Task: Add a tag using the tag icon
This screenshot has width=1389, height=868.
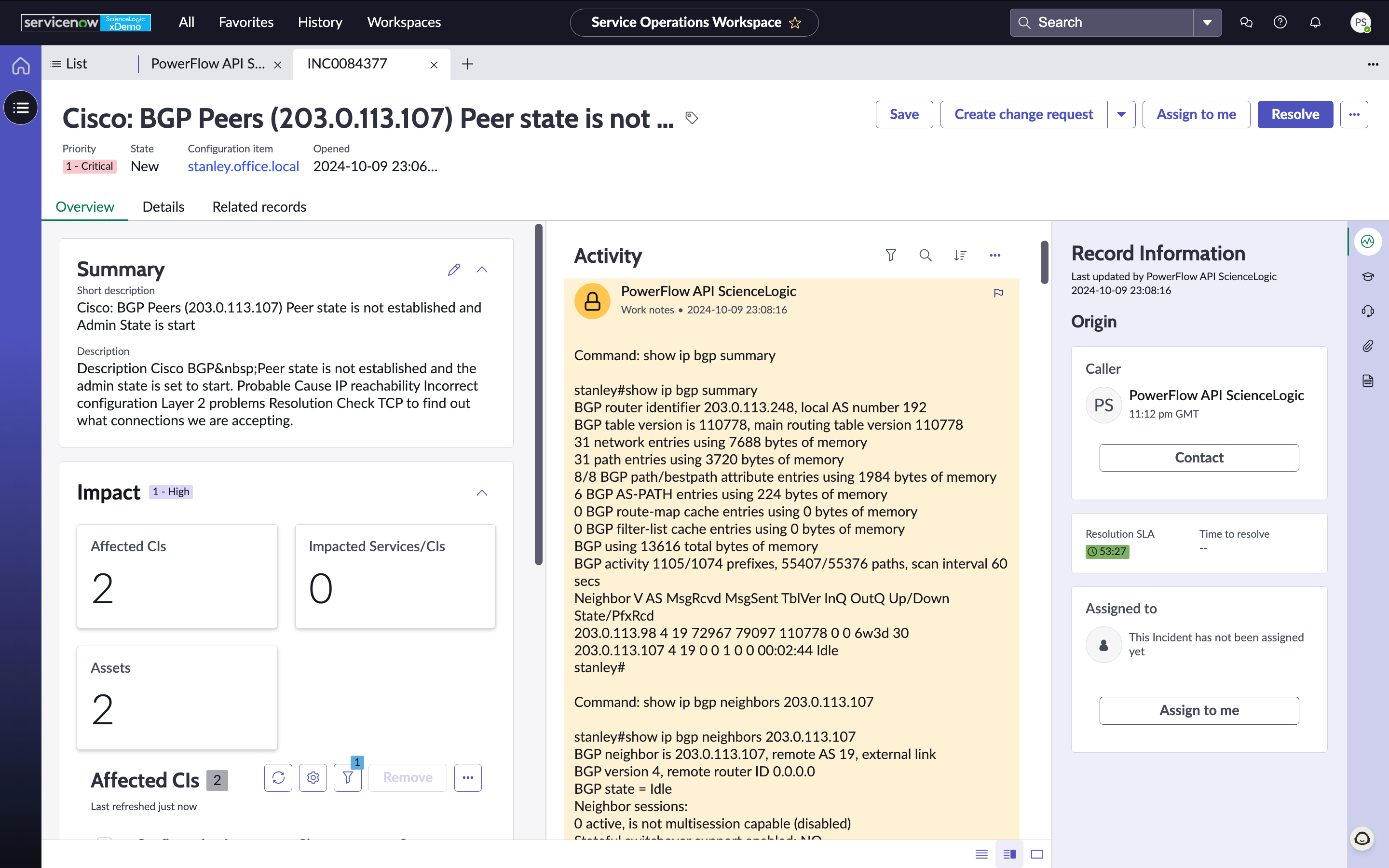Action: [692, 118]
